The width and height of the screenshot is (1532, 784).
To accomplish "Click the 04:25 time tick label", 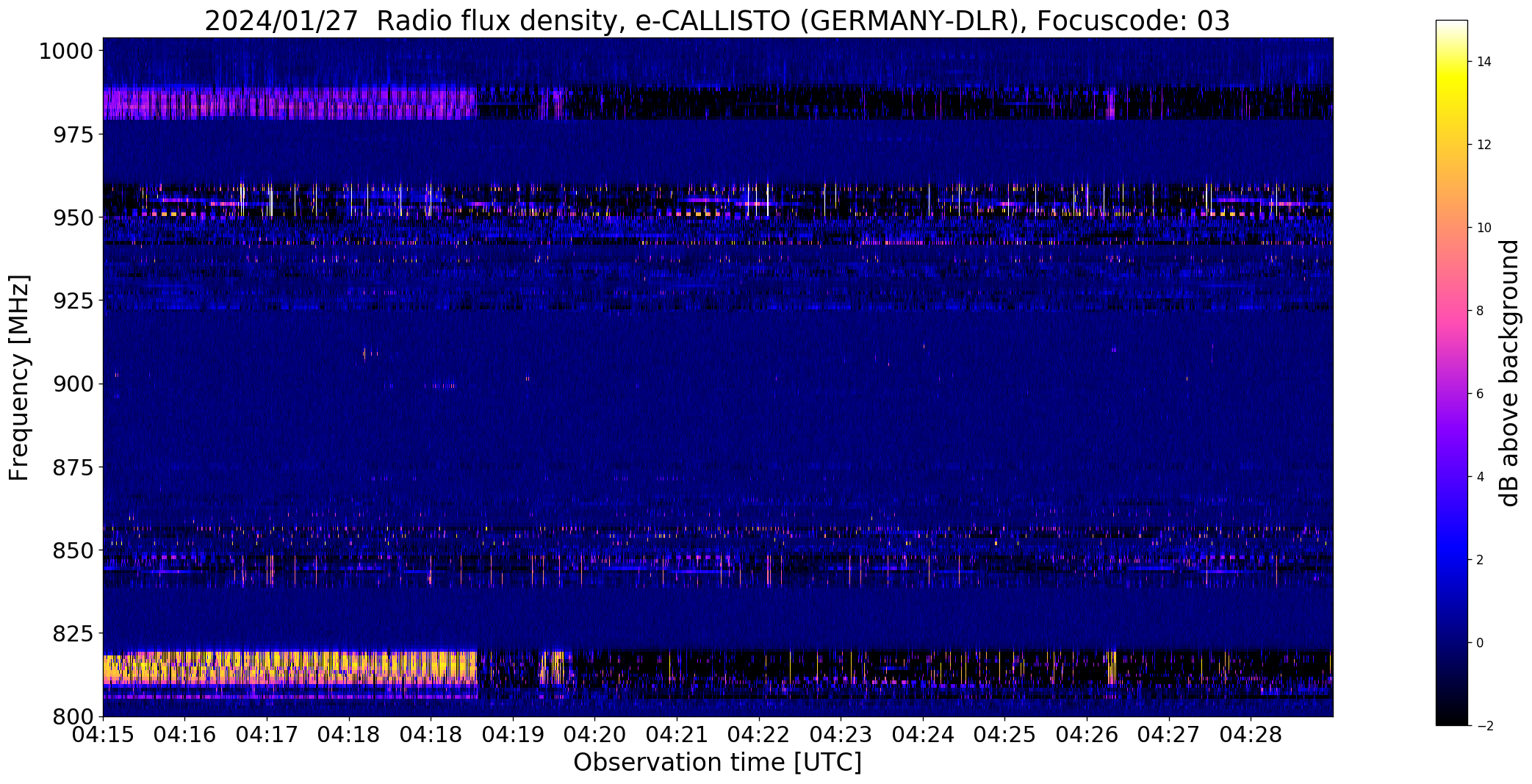I will 1005,735.
